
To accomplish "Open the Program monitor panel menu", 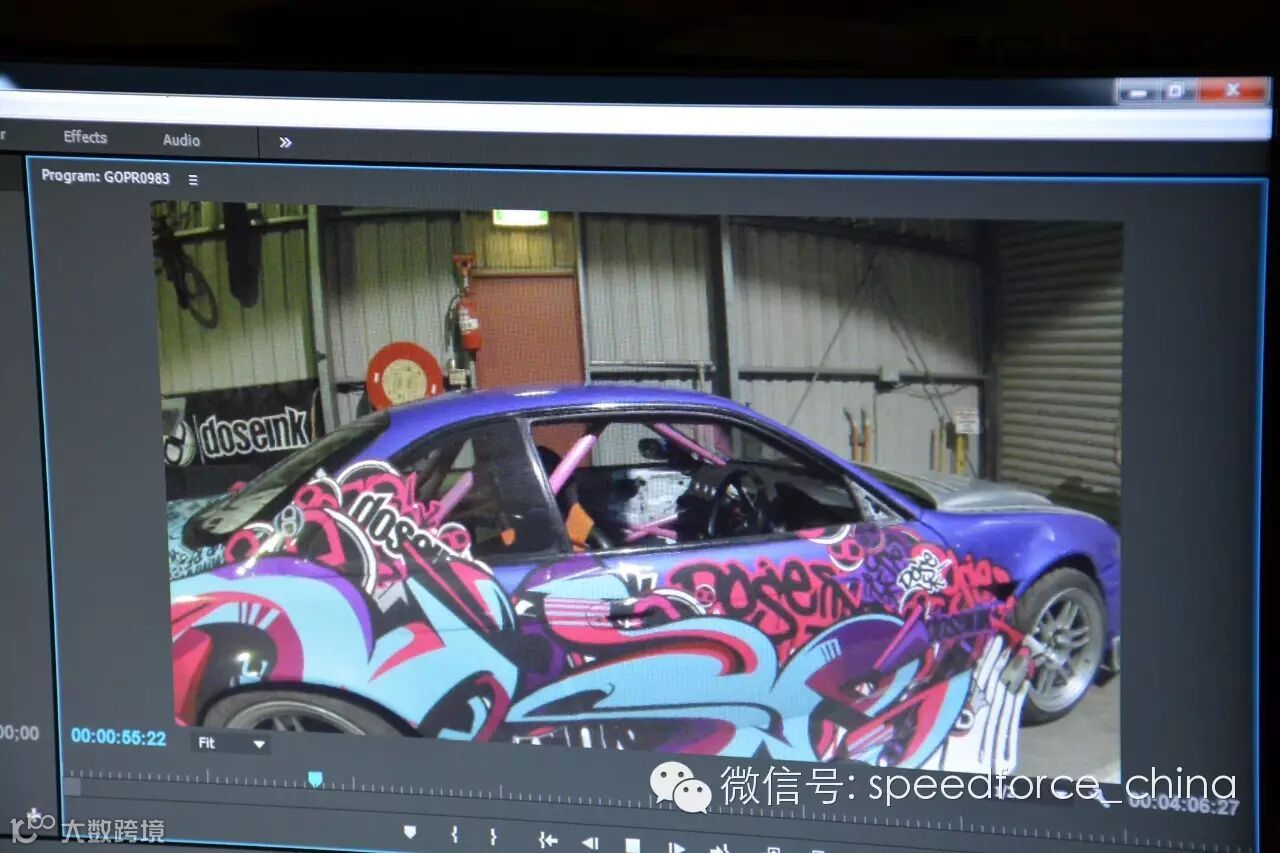I will pyautogui.click(x=193, y=180).
